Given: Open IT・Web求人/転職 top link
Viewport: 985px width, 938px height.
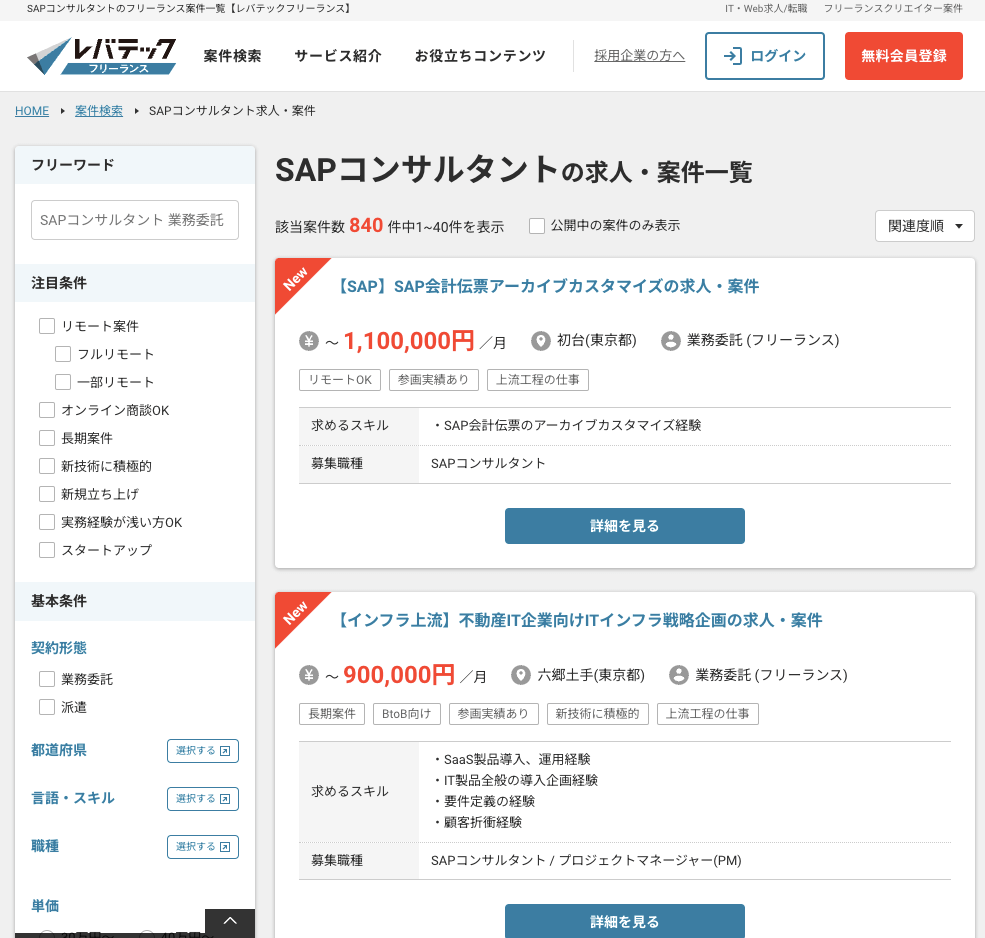Looking at the screenshot, I should click(766, 9).
